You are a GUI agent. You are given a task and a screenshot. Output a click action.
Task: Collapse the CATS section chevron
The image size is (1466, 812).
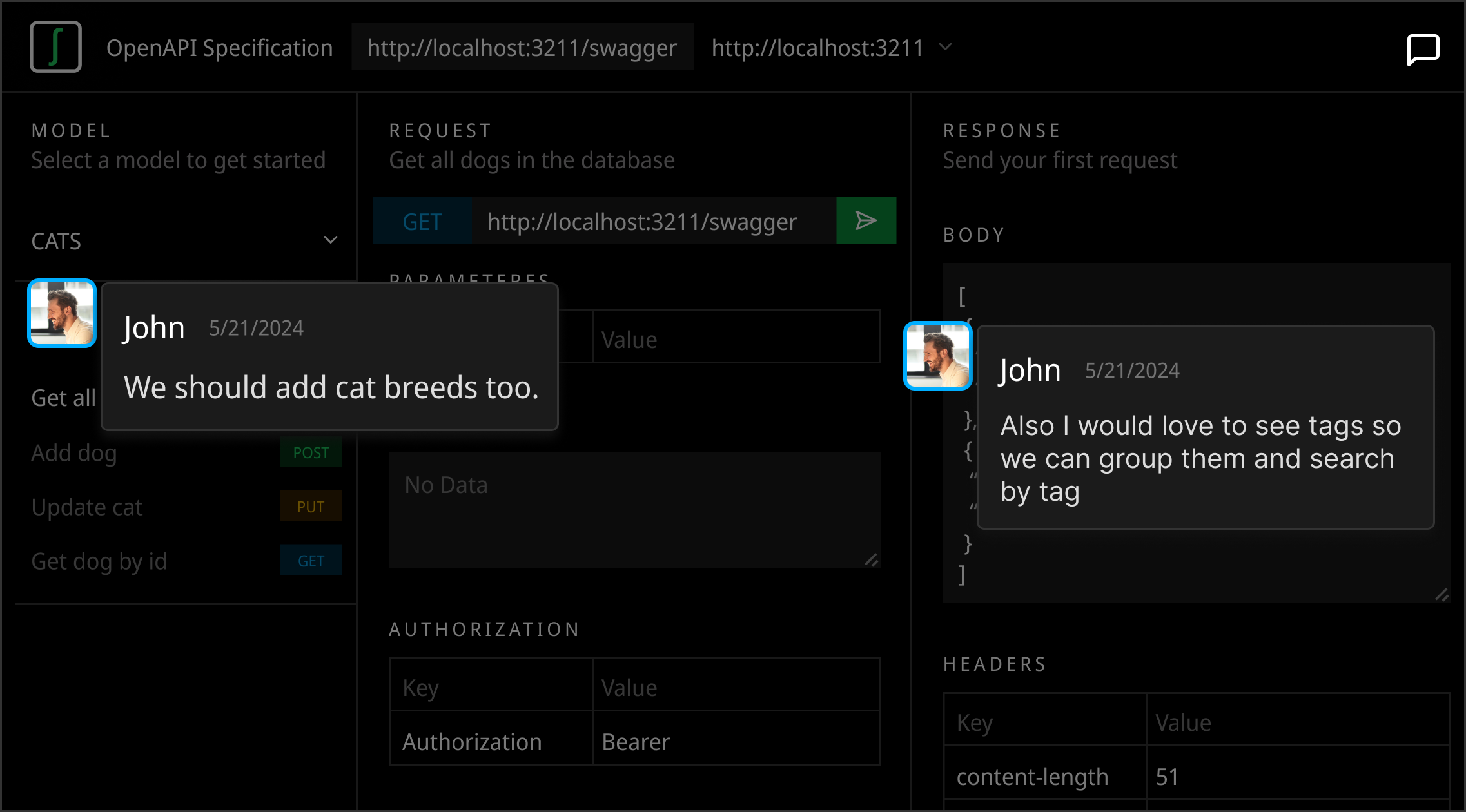(x=331, y=240)
